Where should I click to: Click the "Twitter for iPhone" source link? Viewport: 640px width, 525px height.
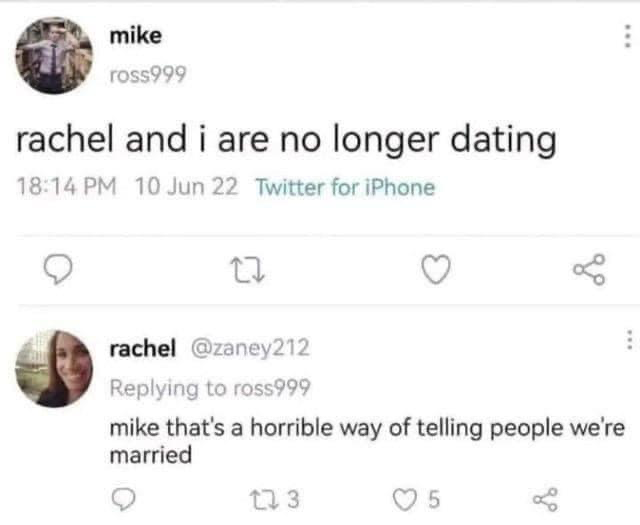tap(345, 187)
